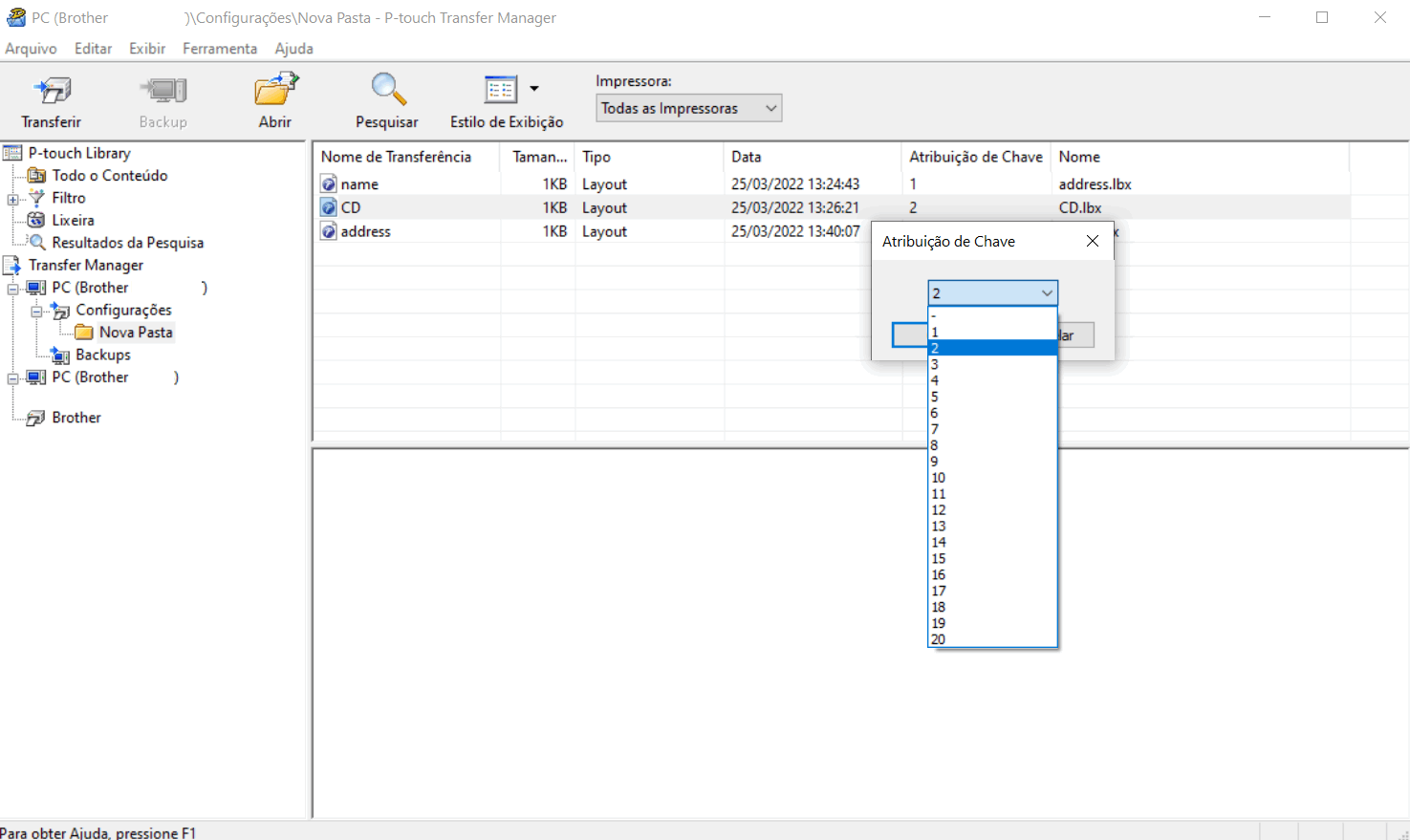Image resolution: width=1410 pixels, height=840 pixels.
Task: Sort by Atribuição de Chave column
Action: (976, 157)
